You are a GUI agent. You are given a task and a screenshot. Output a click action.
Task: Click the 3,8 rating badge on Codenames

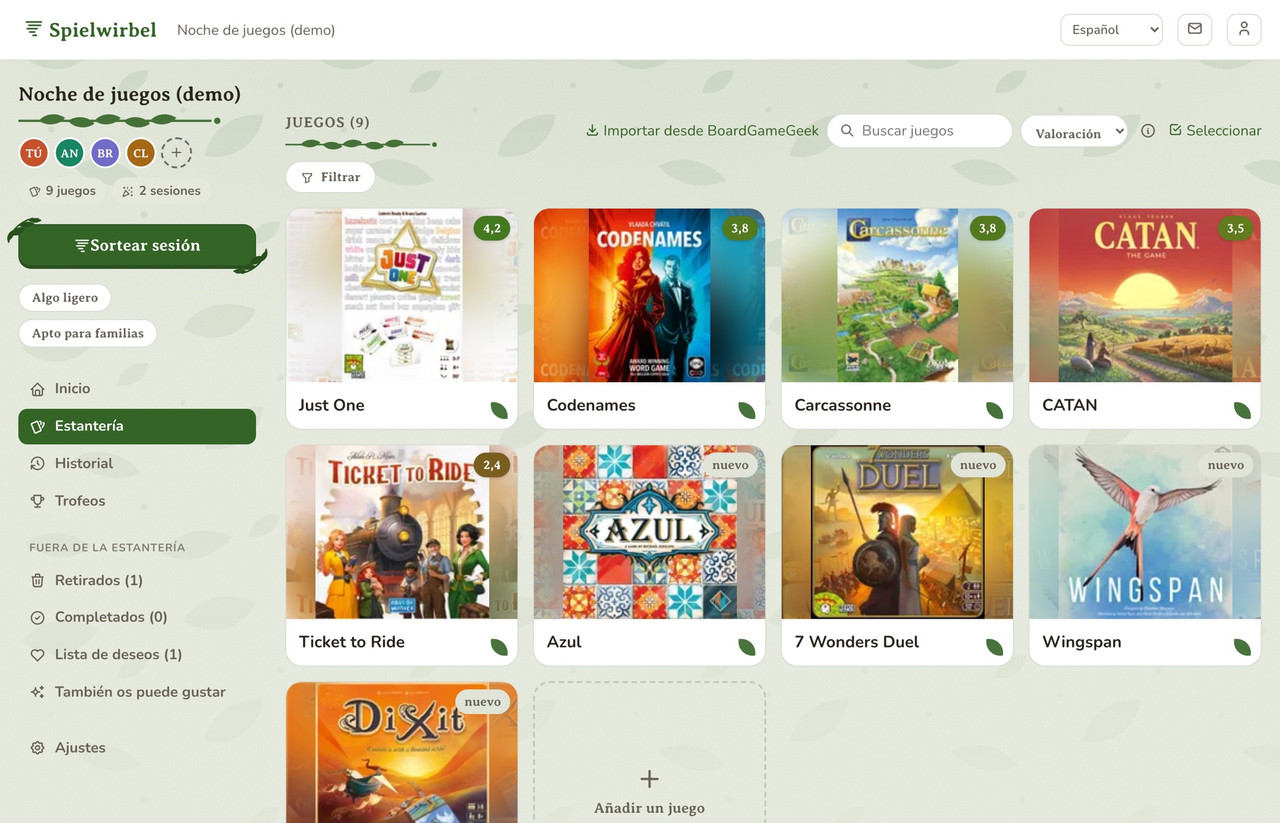tap(740, 228)
